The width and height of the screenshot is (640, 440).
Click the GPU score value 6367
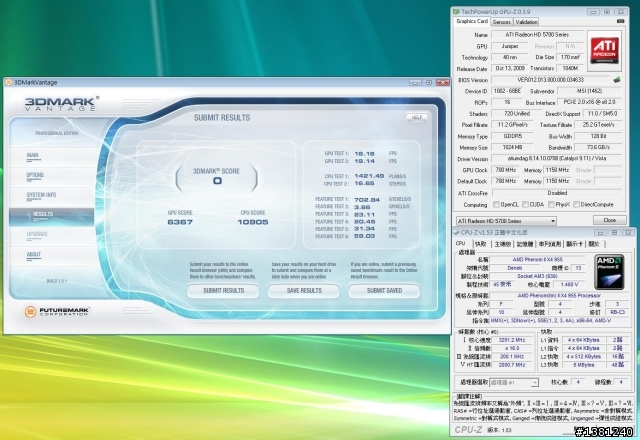pyautogui.click(x=180, y=222)
